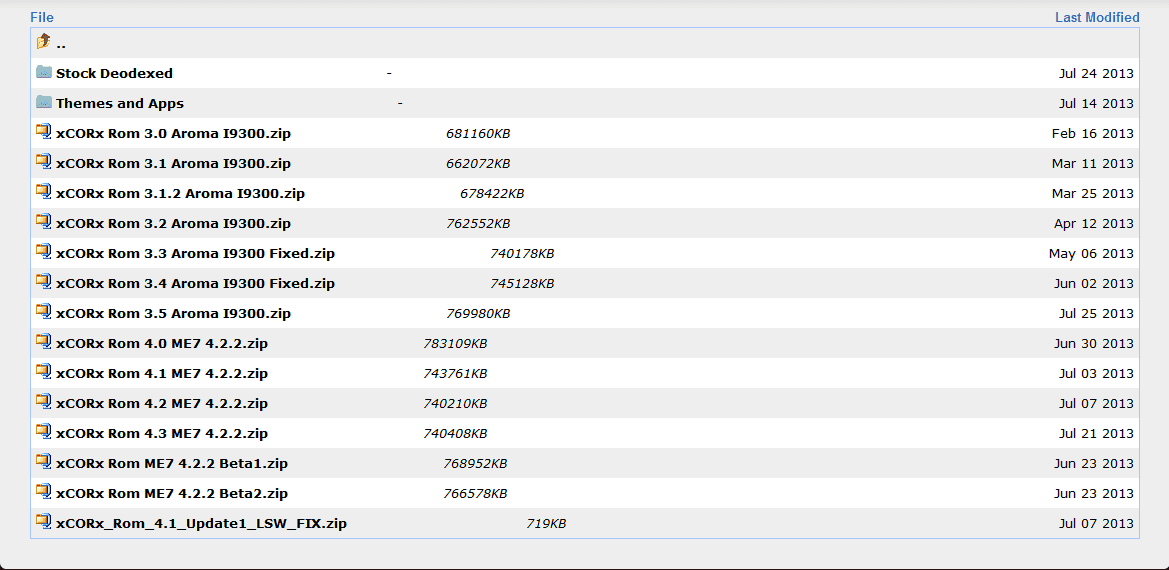Screen dimensions: 1169x570
Task: Download xCORx Rom 3.2 Aroma I9300.zip
Action: [x=173, y=224]
